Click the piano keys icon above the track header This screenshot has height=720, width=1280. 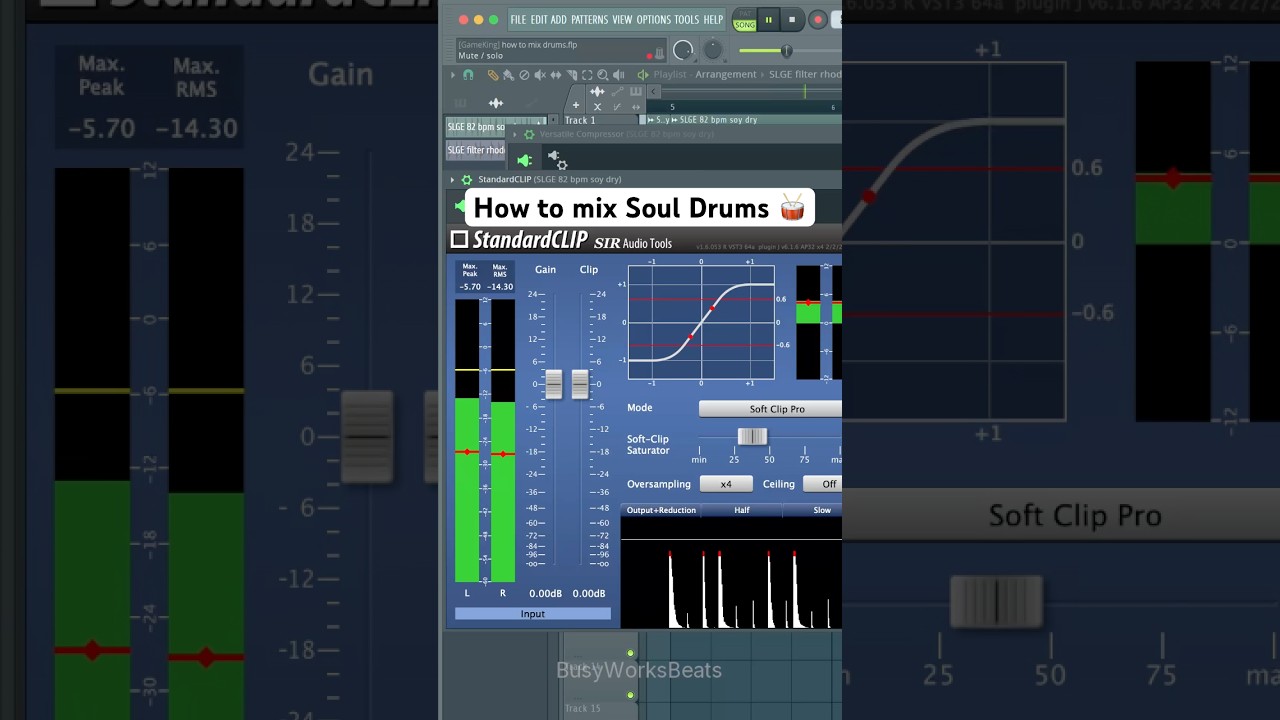636,92
